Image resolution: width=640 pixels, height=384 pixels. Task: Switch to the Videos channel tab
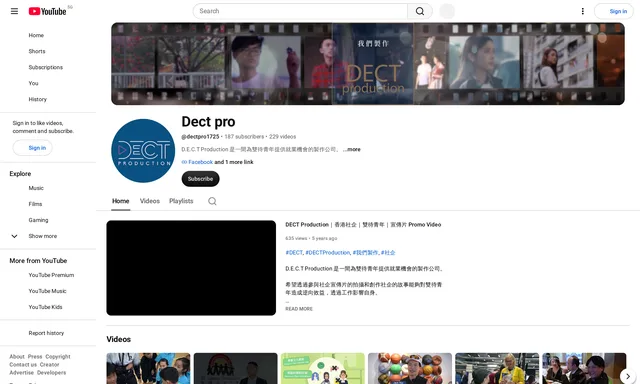149,201
